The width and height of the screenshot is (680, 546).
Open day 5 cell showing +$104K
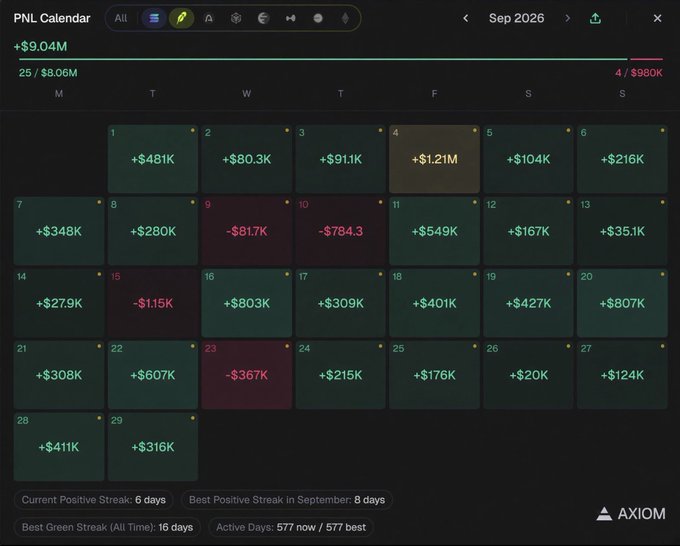point(528,159)
